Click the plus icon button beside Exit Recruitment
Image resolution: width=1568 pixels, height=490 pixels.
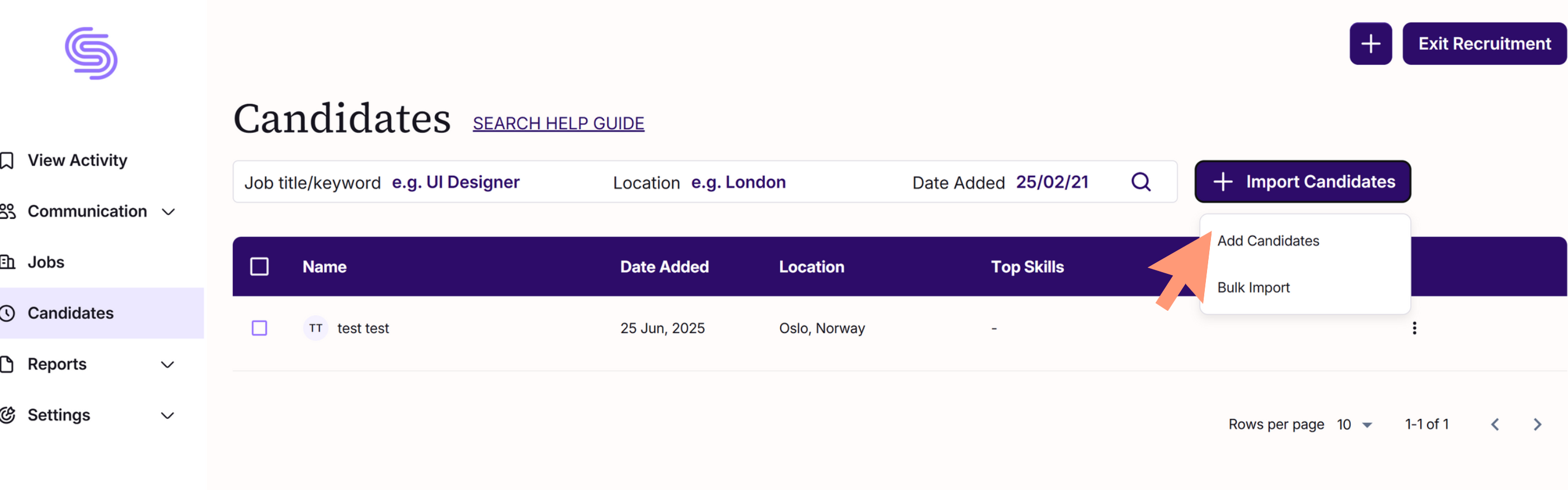(1370, 44)
